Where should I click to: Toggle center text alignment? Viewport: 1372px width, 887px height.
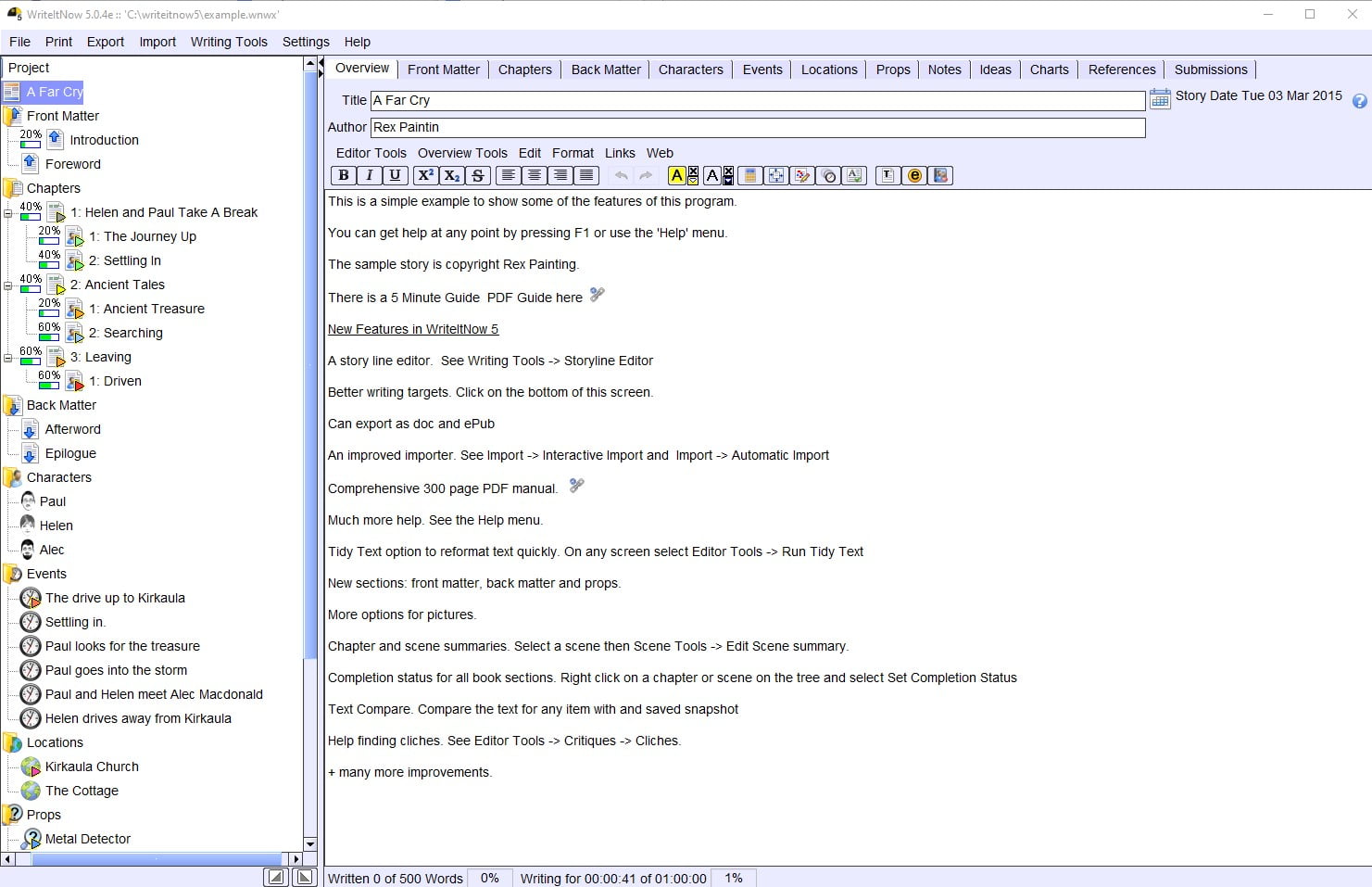pyautogui.click(x=535, y=175)
